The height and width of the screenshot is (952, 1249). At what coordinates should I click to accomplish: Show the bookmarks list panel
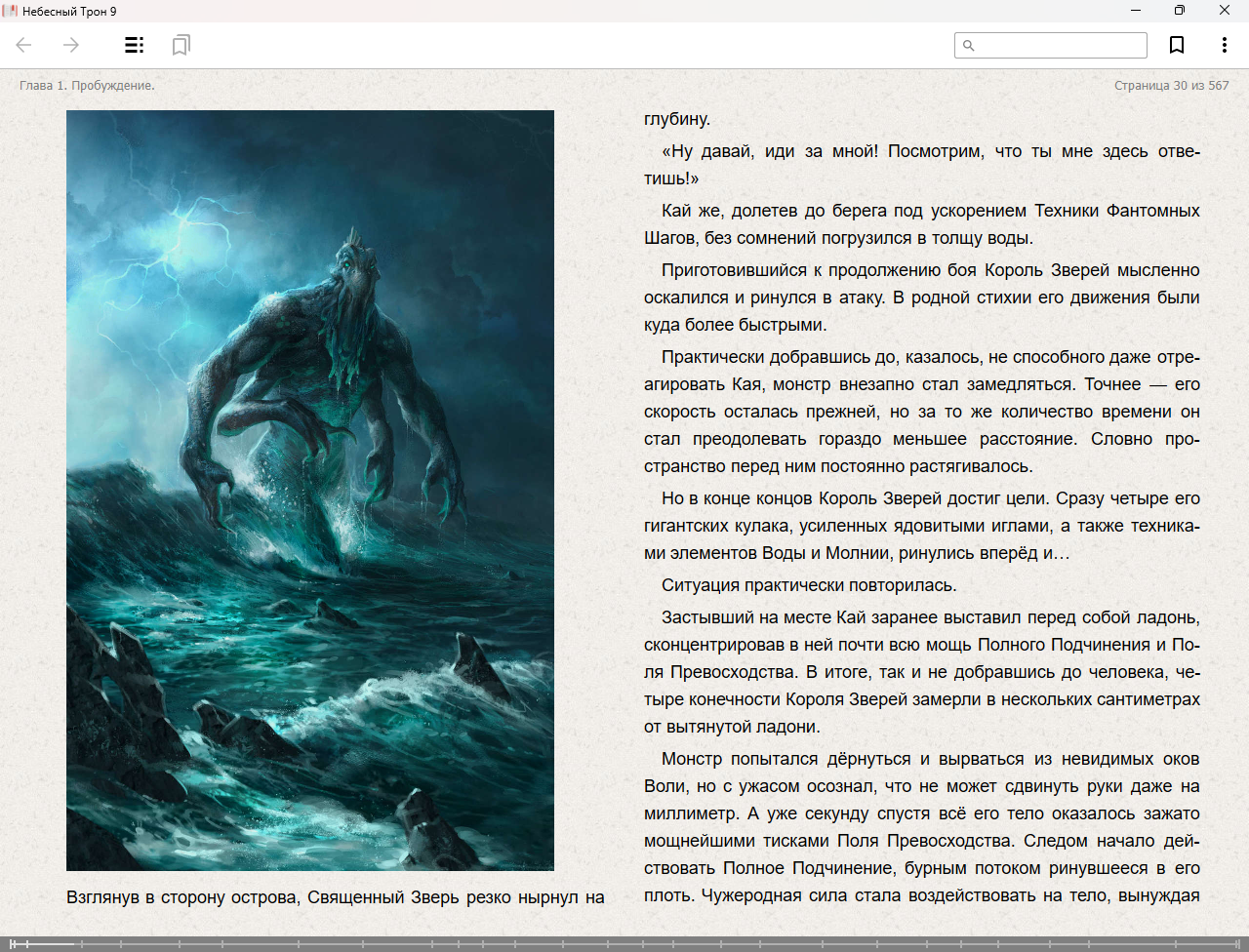pyautogui.click(x=181, y=45)
